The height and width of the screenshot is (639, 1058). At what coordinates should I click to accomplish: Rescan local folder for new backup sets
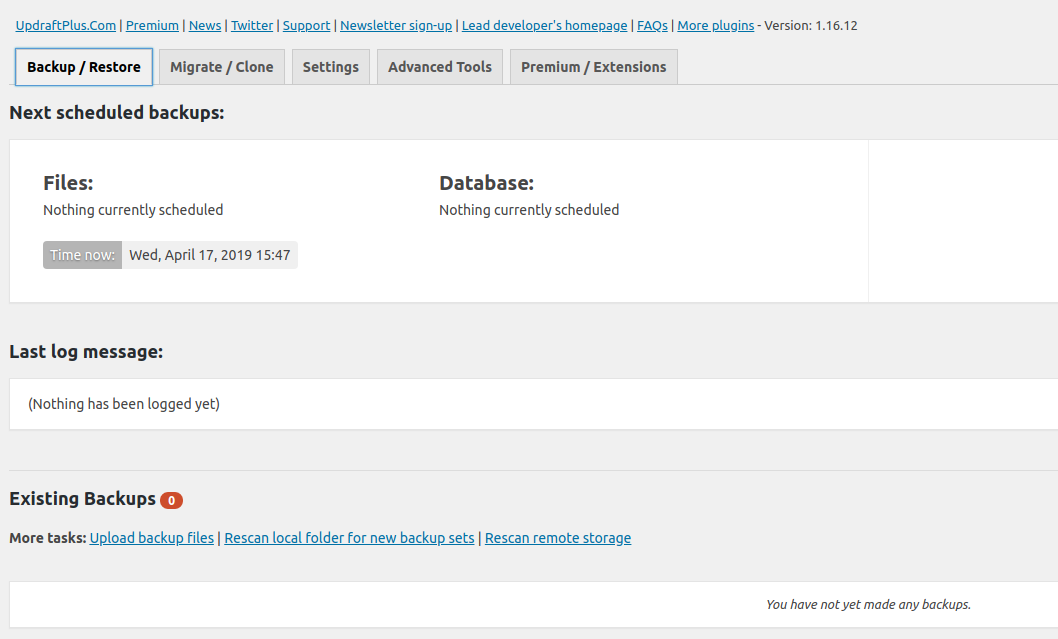click(x=349, y=538)
